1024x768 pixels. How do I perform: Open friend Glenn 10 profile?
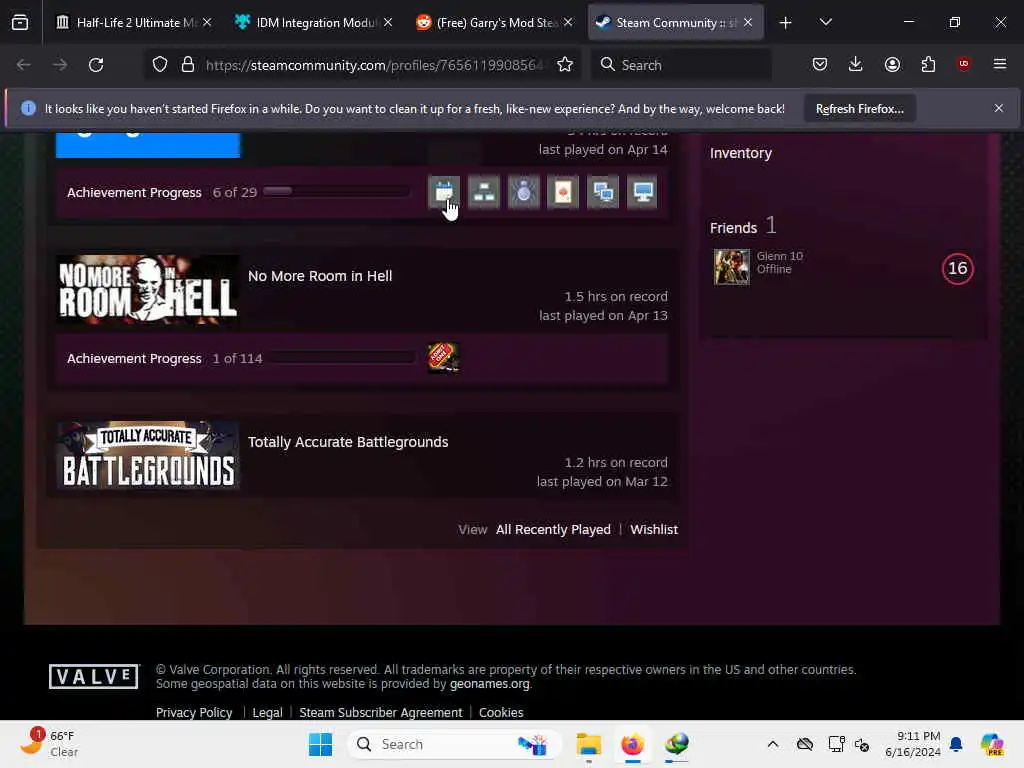pyautogui.click(x=780, y=256)
